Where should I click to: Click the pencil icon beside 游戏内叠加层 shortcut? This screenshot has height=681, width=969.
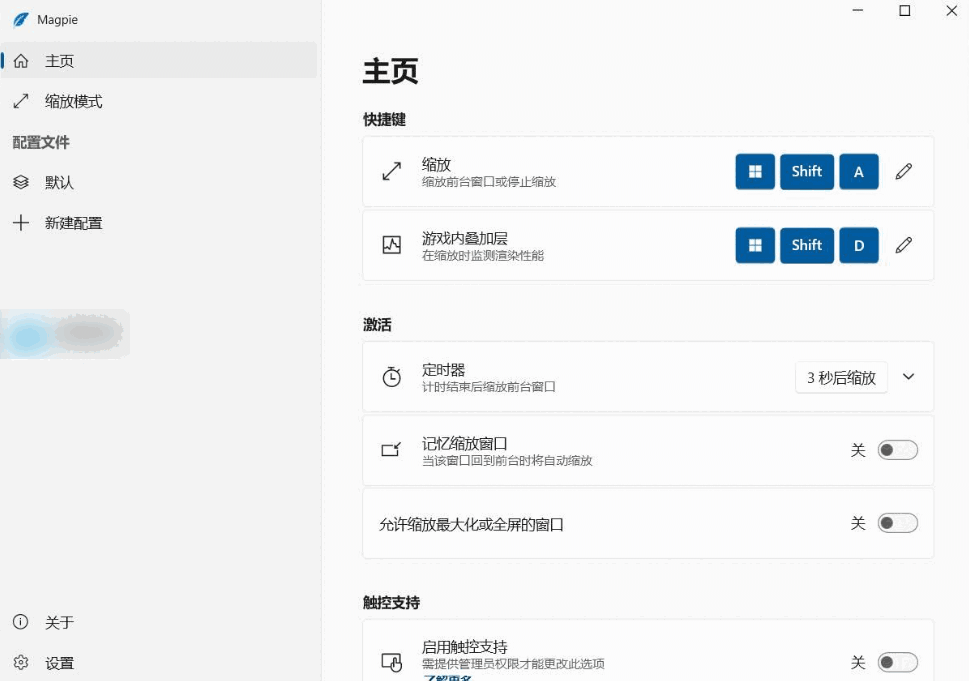(904, 245)
